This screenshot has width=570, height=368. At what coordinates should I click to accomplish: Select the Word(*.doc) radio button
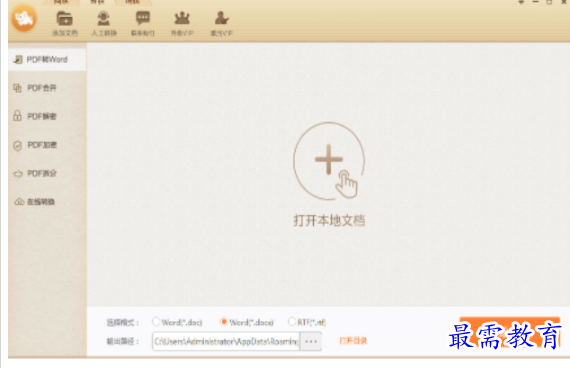(x=156, y=322)
